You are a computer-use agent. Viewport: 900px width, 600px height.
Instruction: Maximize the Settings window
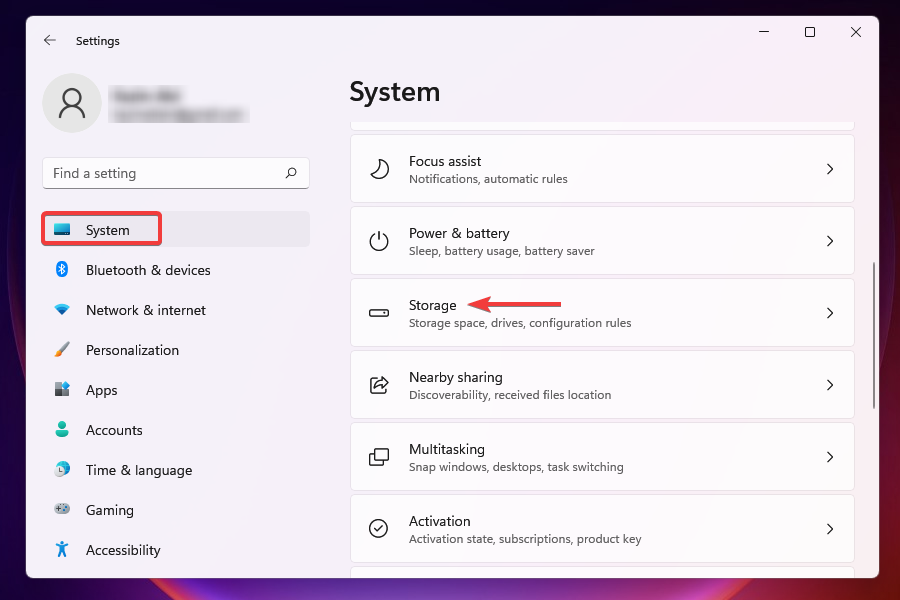tap(810, 32)
